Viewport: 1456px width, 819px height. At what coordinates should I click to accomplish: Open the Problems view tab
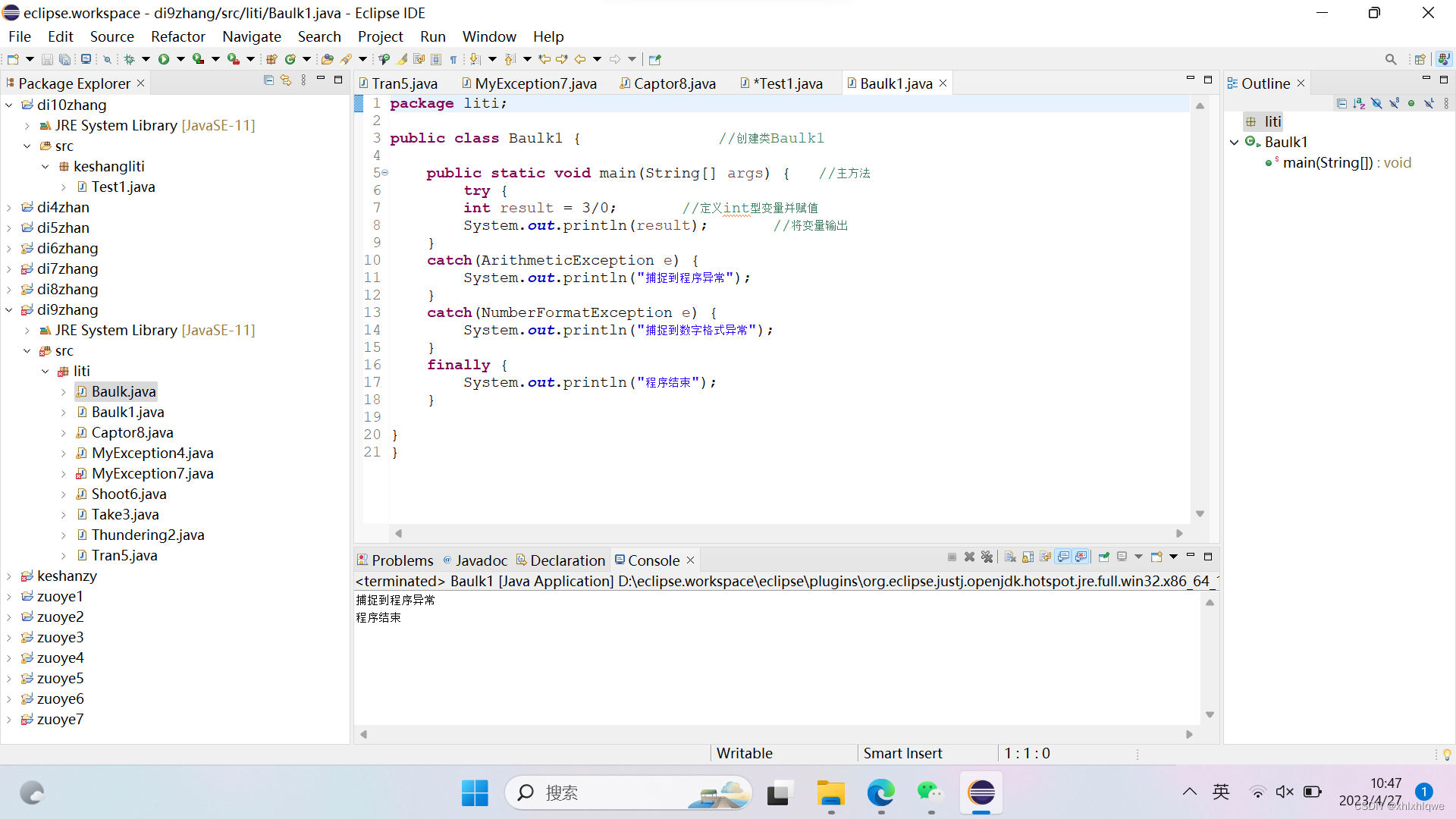(402, 560)
